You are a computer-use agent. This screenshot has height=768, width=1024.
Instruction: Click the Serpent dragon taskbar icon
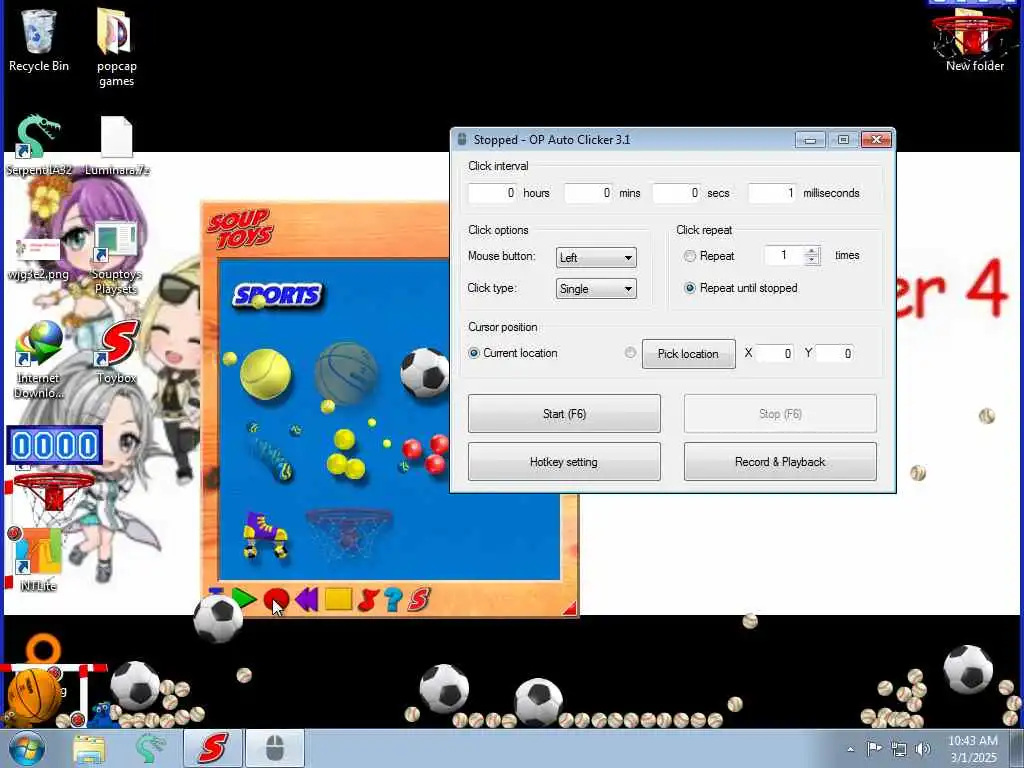tap(149, 748)
